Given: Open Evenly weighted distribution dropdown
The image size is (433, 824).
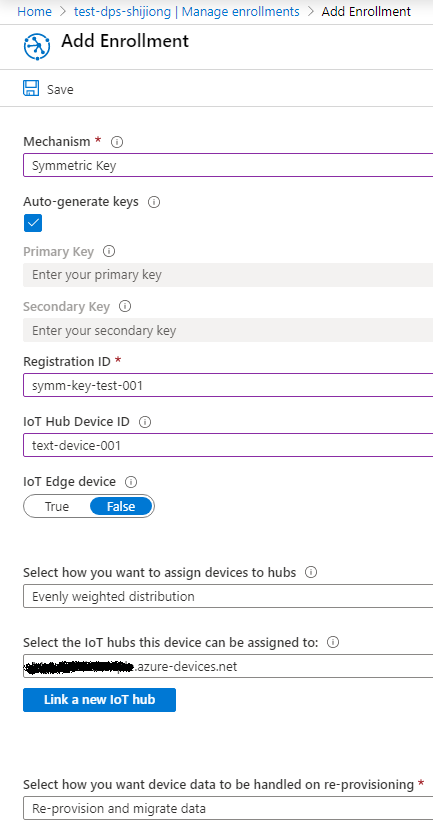Looking at the screenshot, I should [228, 596].
